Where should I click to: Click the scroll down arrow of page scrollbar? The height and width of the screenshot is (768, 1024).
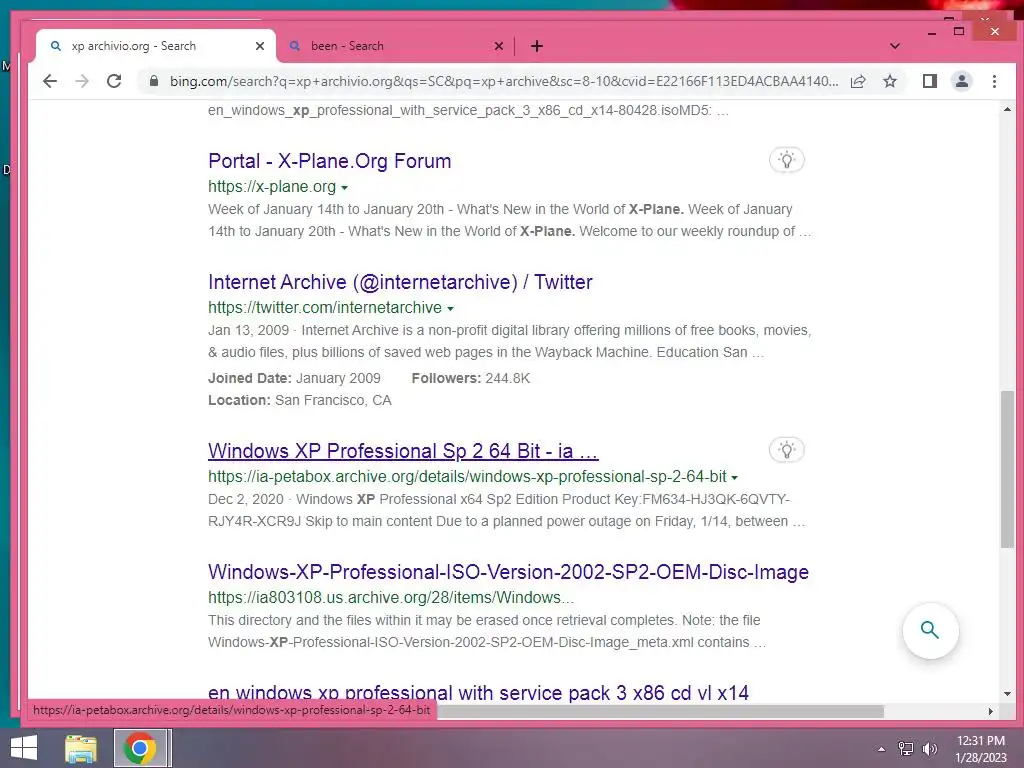[1007, 694]
